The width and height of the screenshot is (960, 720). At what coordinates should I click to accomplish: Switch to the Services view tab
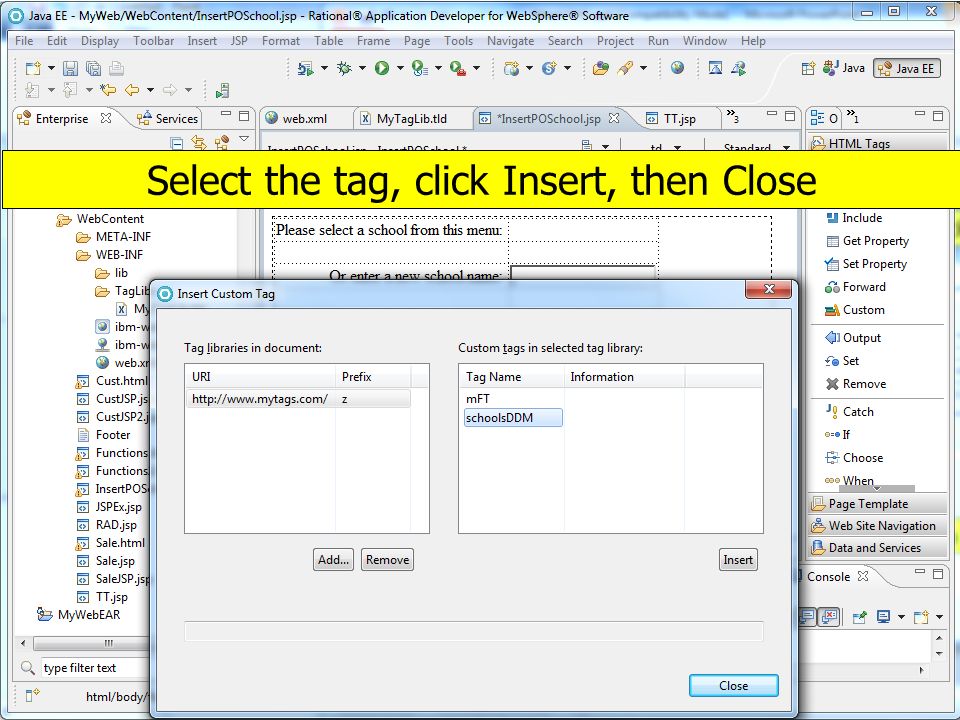(167, 119)
